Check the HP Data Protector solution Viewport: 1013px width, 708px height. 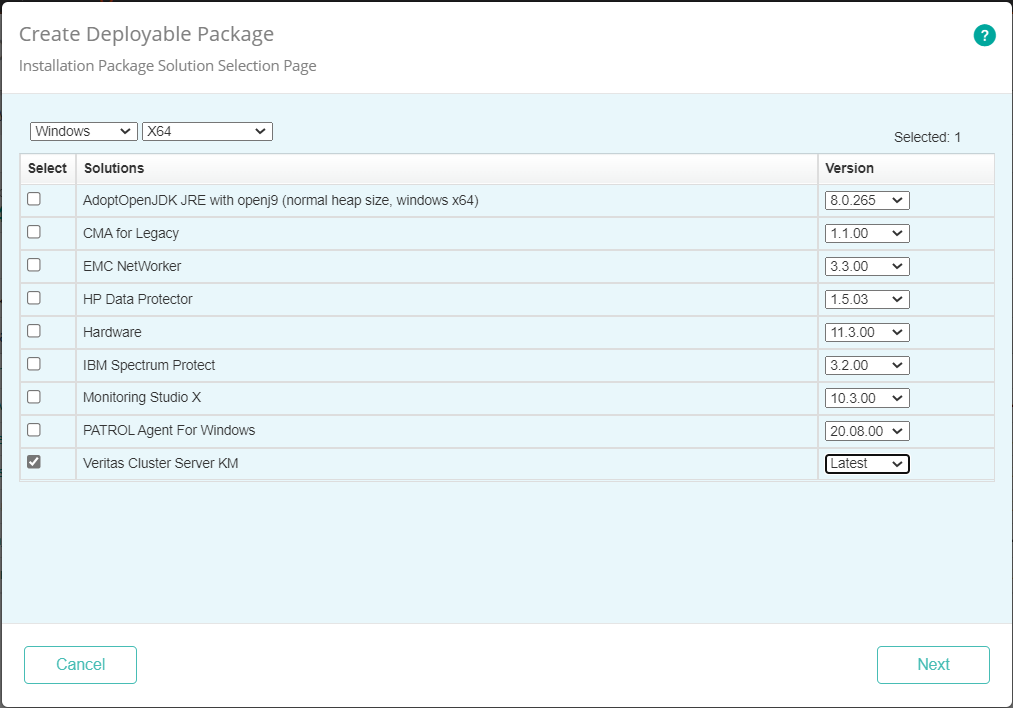36,298
